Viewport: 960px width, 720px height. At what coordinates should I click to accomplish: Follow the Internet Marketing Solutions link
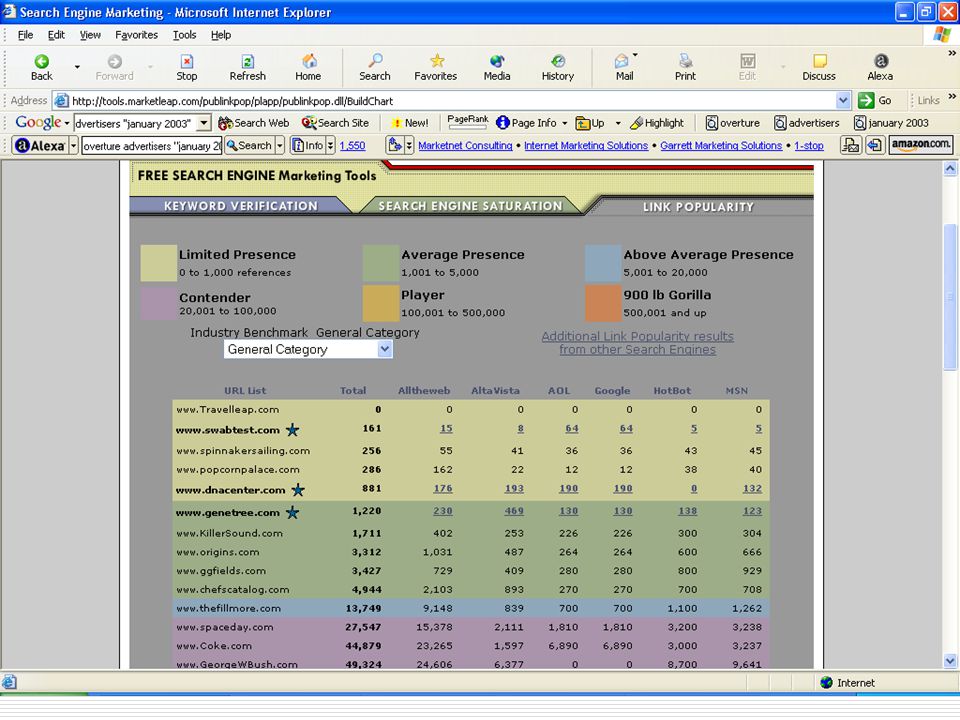coord(586,146)
